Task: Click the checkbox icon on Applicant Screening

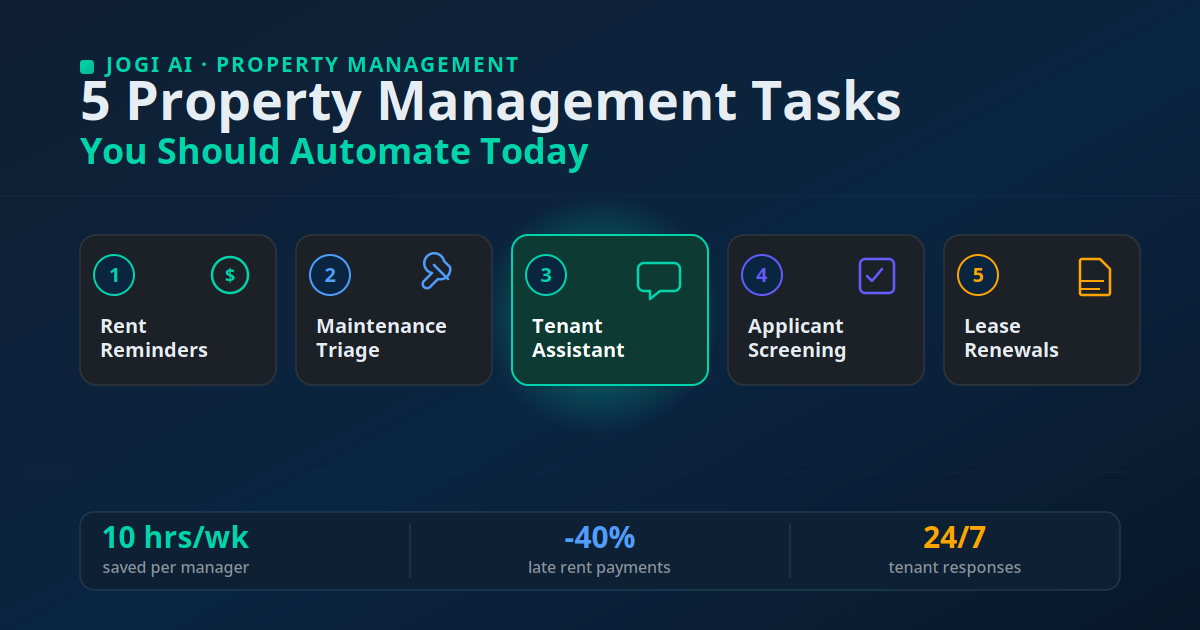Action: (877, 276)
